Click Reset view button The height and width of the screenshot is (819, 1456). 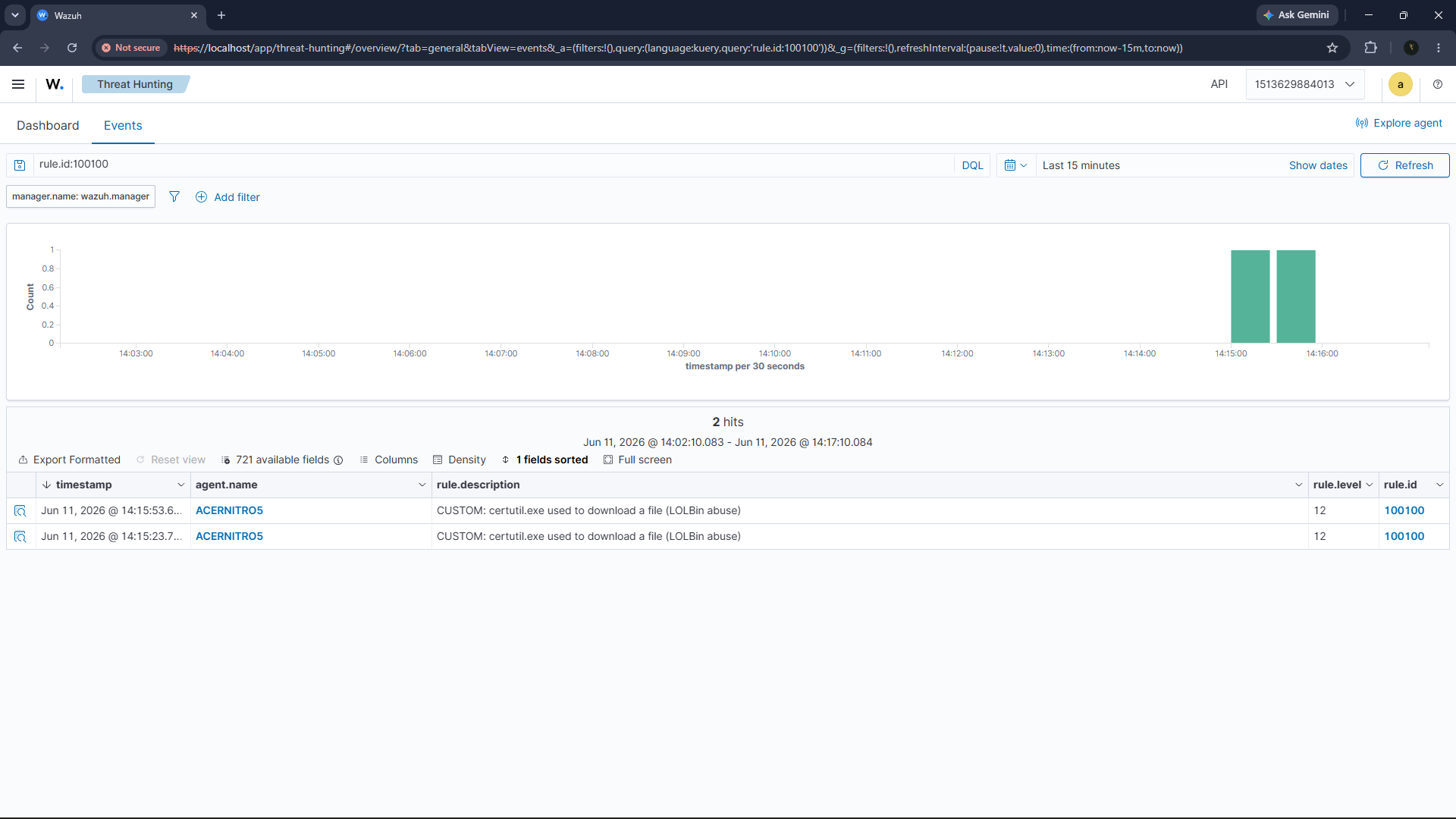click(171, 460)
